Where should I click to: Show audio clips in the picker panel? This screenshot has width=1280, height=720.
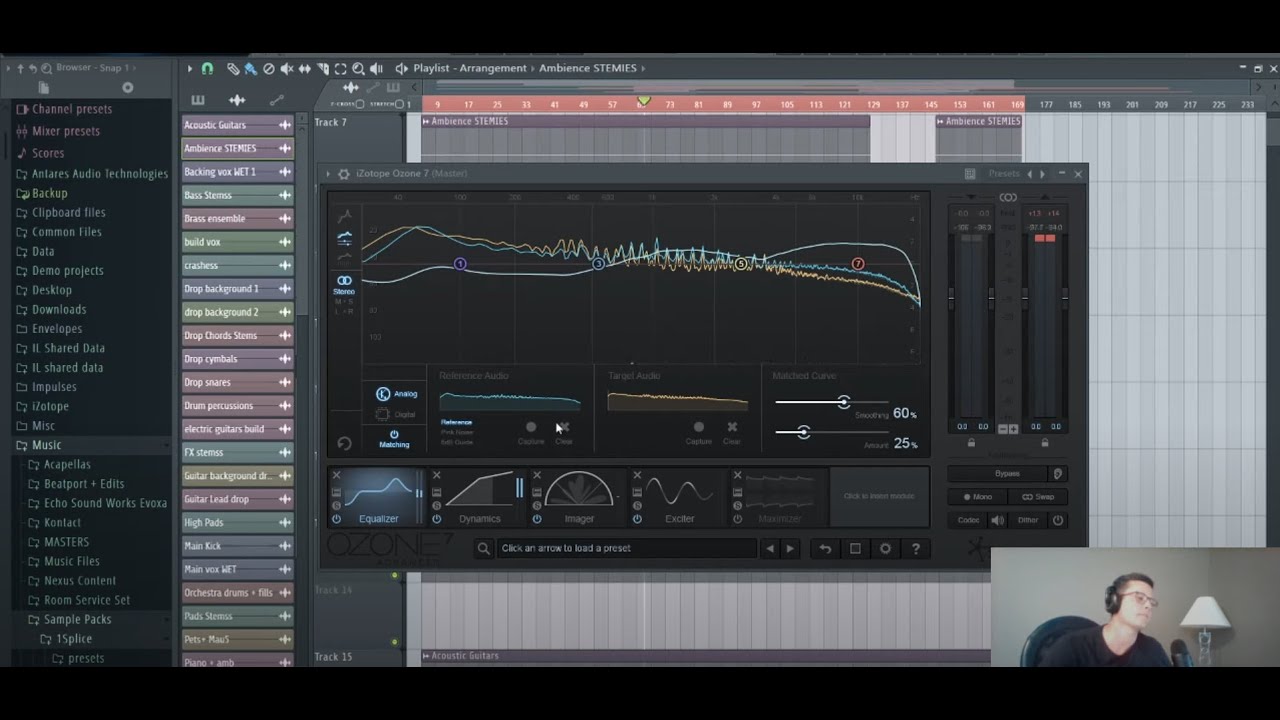point(237,100)
